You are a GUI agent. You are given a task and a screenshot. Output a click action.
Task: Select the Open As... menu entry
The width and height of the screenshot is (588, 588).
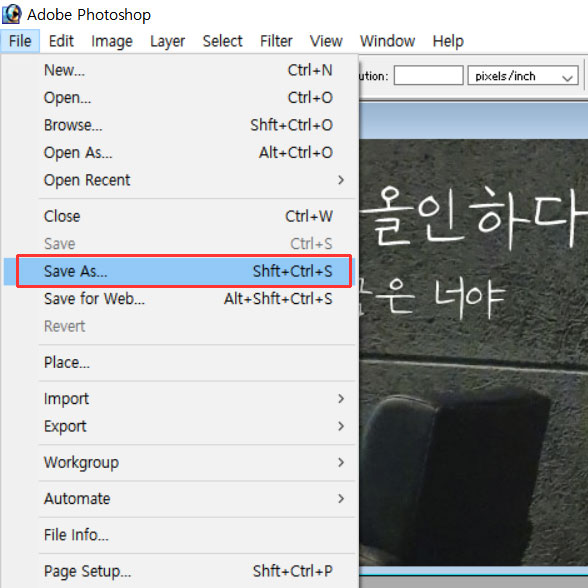pos(179,153)
